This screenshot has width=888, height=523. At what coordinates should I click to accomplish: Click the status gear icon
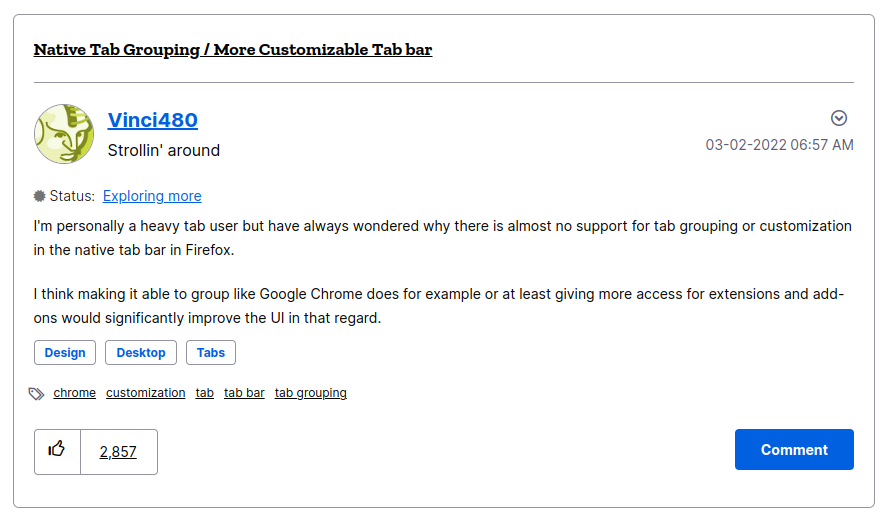(40, 196)
